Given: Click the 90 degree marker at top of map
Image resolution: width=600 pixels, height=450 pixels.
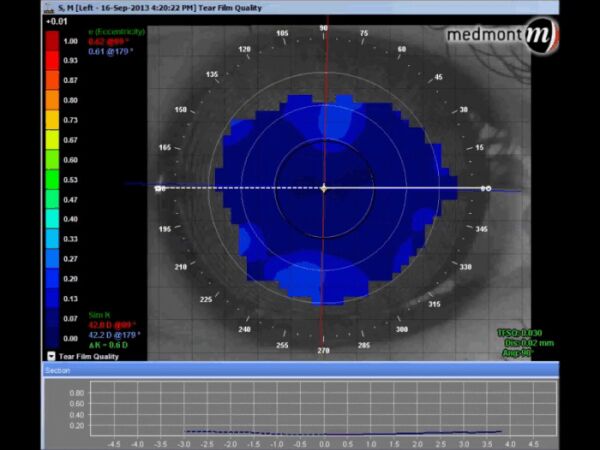Looking at the screenshot, I should (323, 28).
